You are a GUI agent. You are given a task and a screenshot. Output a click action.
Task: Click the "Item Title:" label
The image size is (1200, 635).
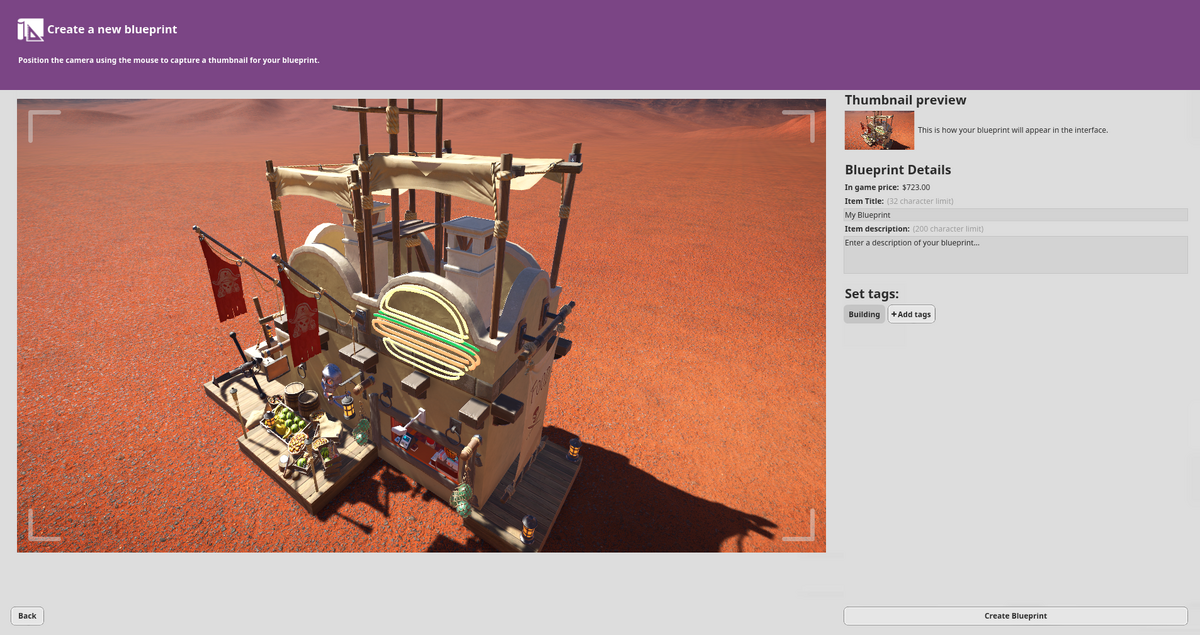pyautogui.click(x=864, y=201)
